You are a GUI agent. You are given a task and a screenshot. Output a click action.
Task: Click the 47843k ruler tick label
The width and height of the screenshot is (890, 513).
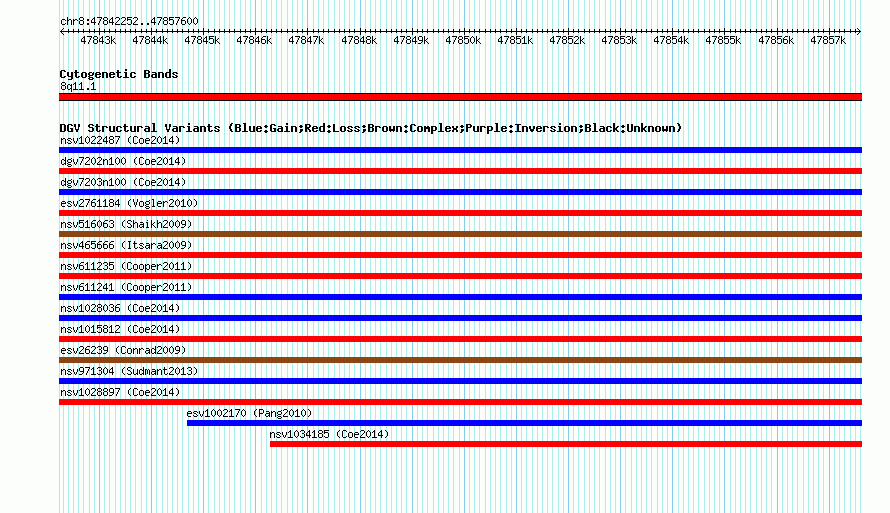pos(98,40)
